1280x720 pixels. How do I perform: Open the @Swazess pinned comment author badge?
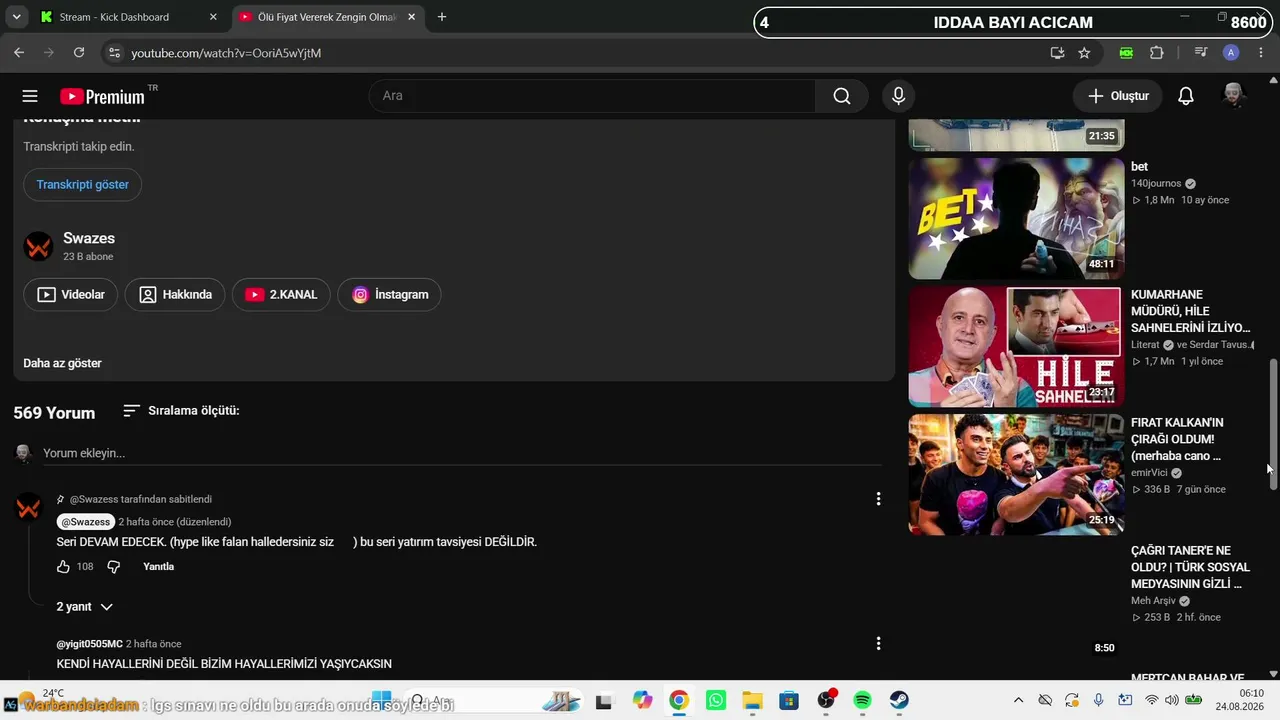(x=86, y=522)
